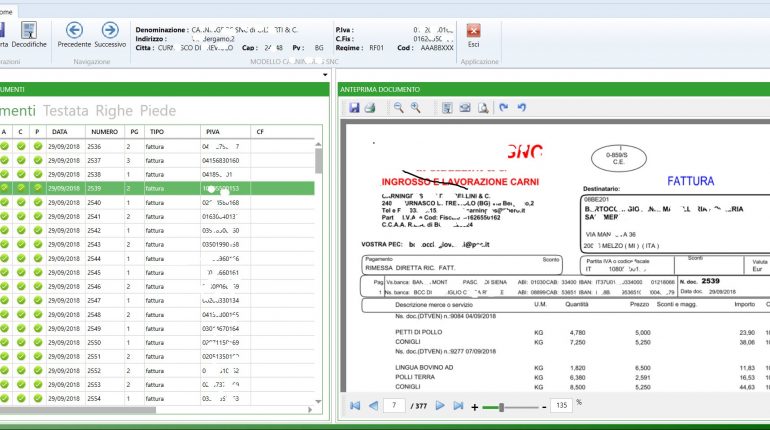Jump to last page of preview
Viewport: 770px width, 430px height.
(x=458, y=405)
